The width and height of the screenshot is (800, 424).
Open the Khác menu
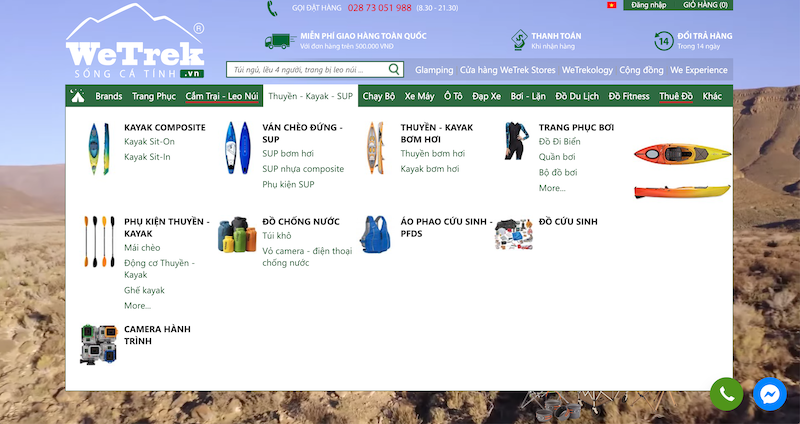point(712,96)
